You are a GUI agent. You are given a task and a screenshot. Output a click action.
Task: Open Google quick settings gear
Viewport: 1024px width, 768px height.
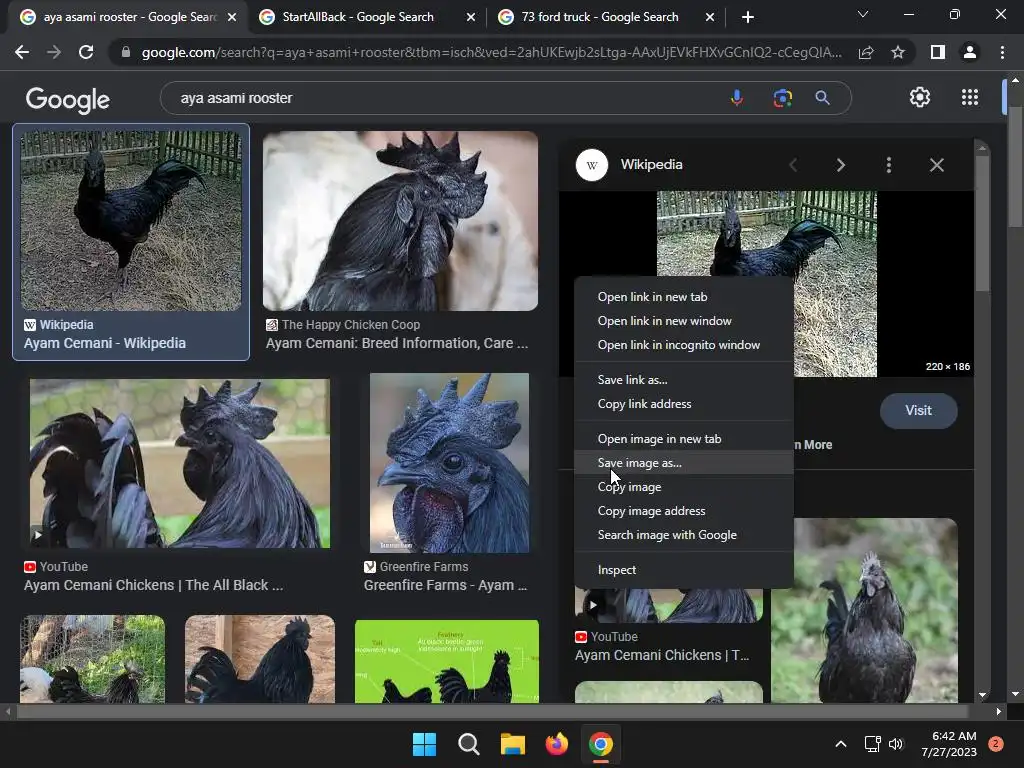[x=920, y=97]
